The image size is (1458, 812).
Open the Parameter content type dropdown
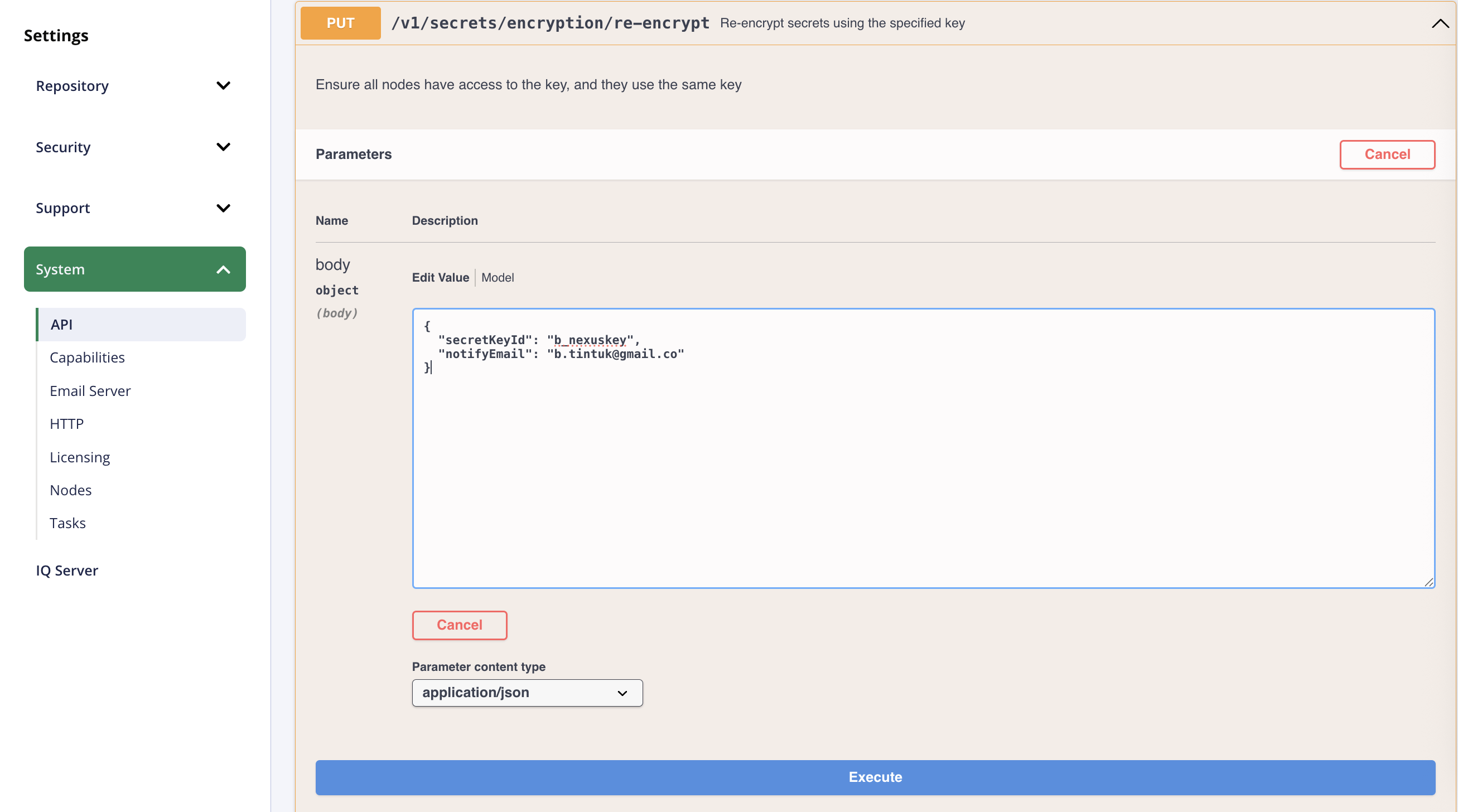[x=527, y=693]
